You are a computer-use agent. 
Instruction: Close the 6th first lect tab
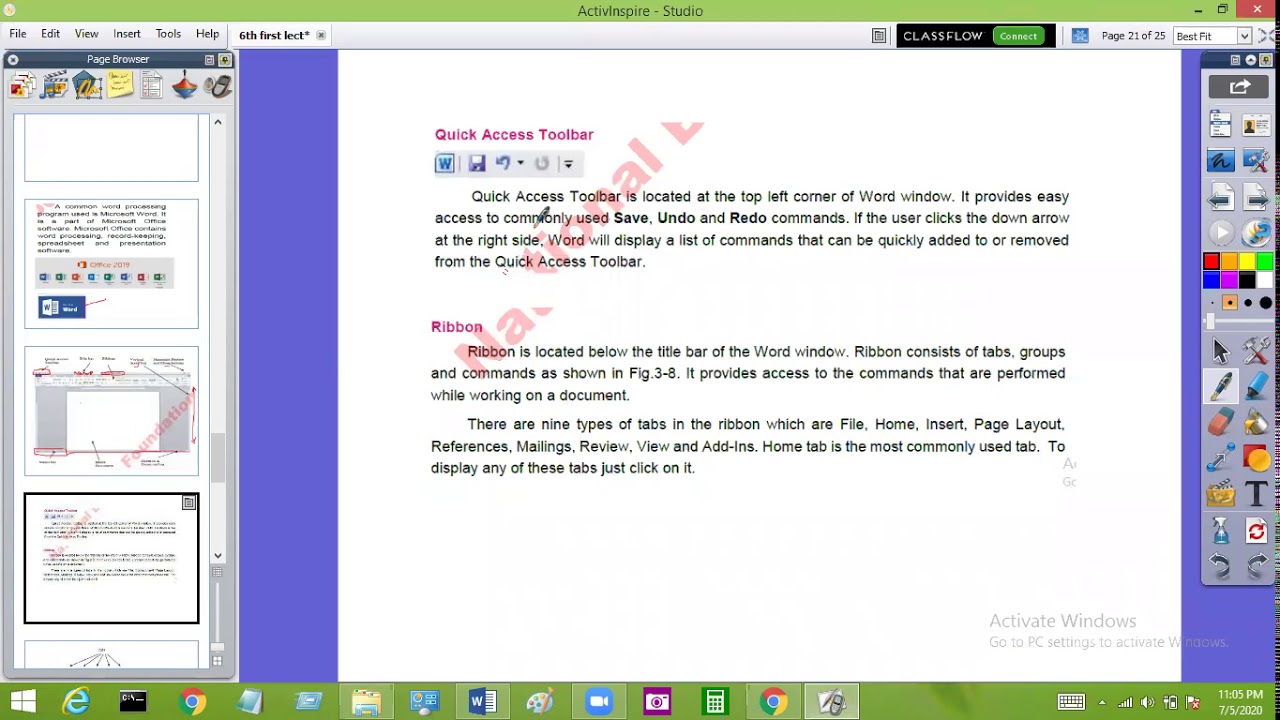(321, 35)
